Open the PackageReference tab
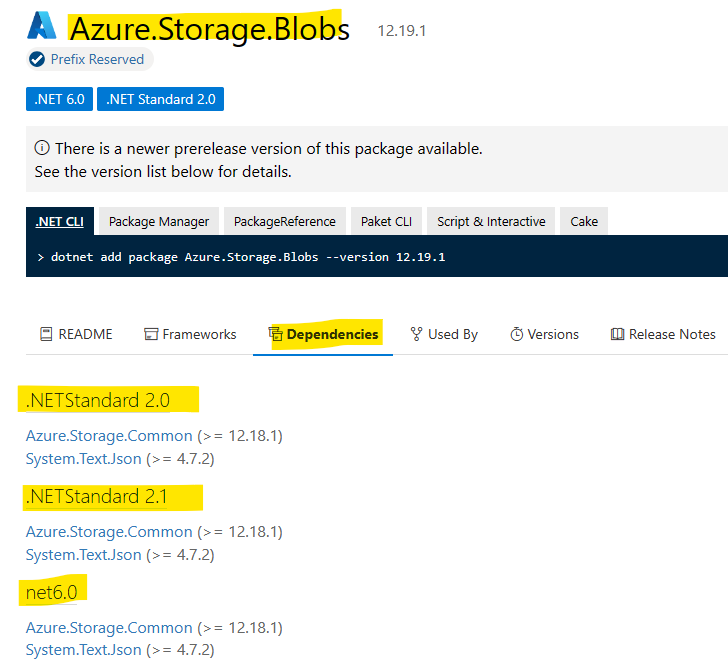Viewport: 728px width, 666px height. coord(285,222)
